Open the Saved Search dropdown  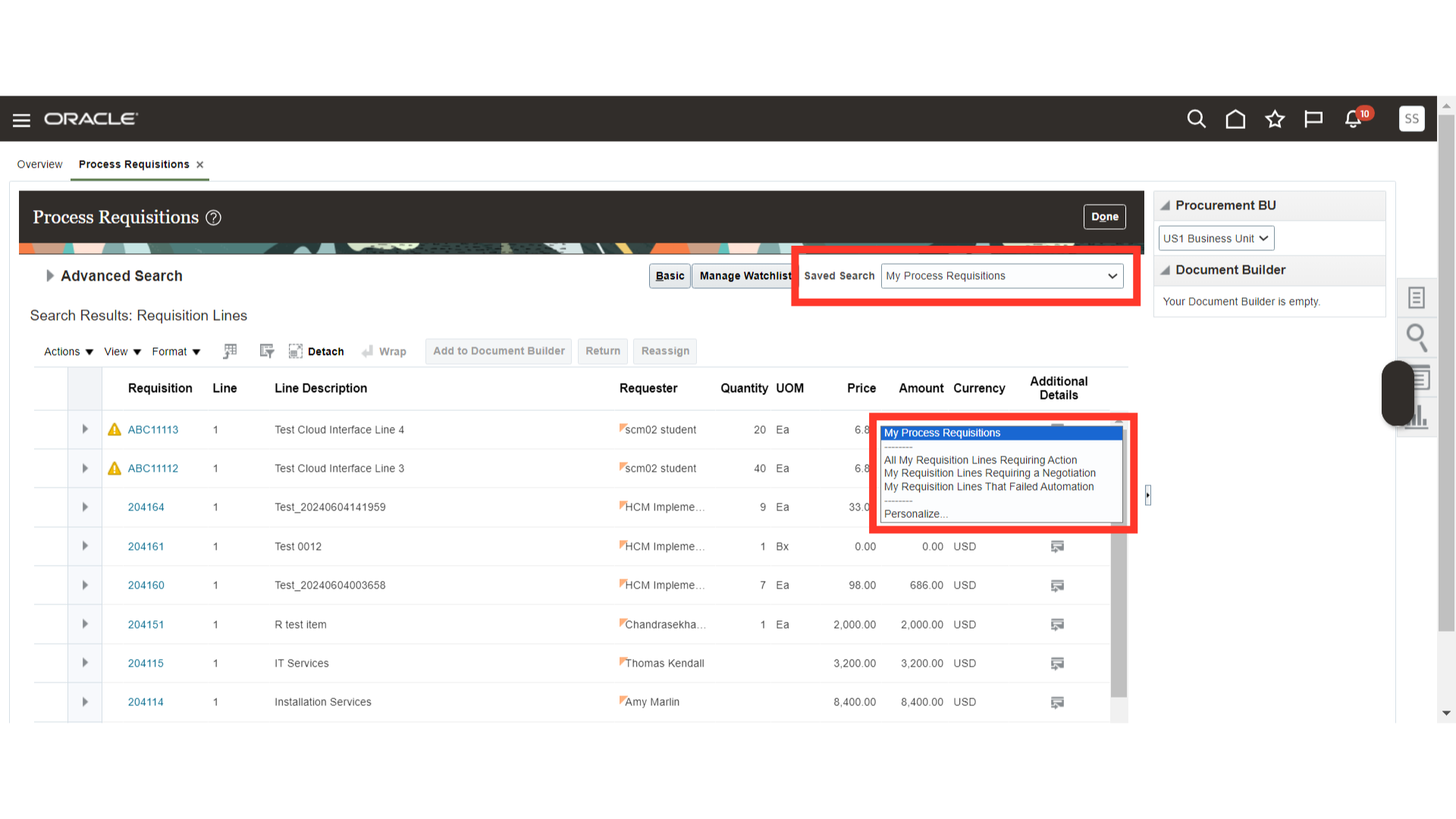[x=1002, y=276]
